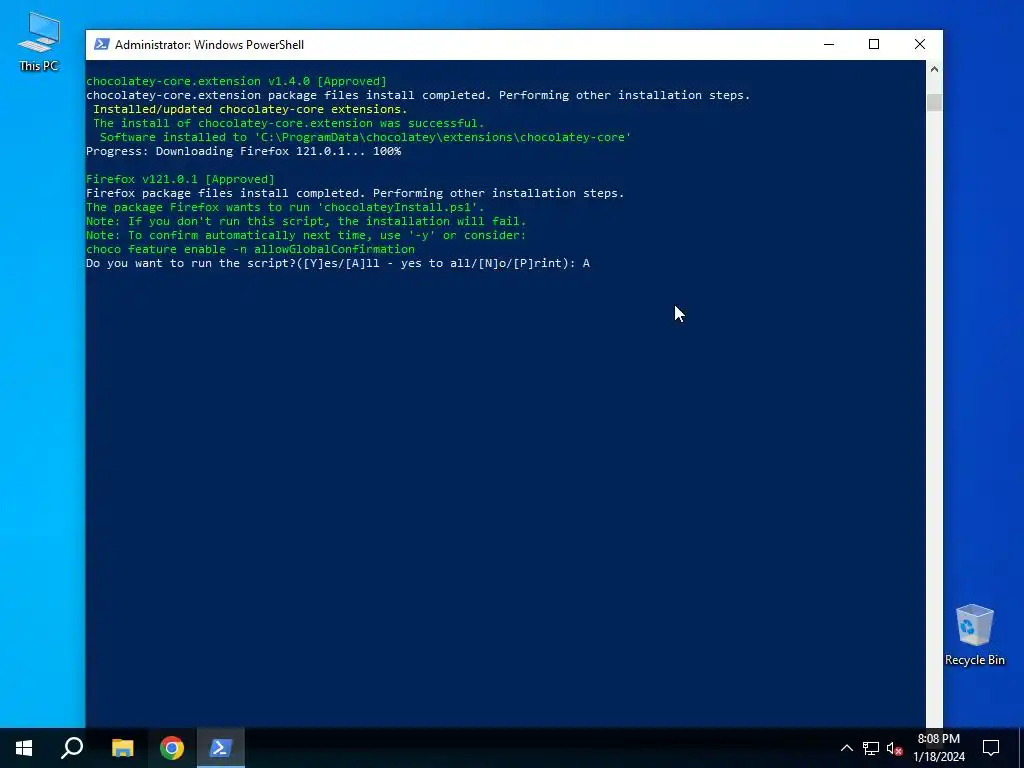Maximize the PowerShell window
The width and height of the screenshot is (1024, 768).
click(874, 44)
